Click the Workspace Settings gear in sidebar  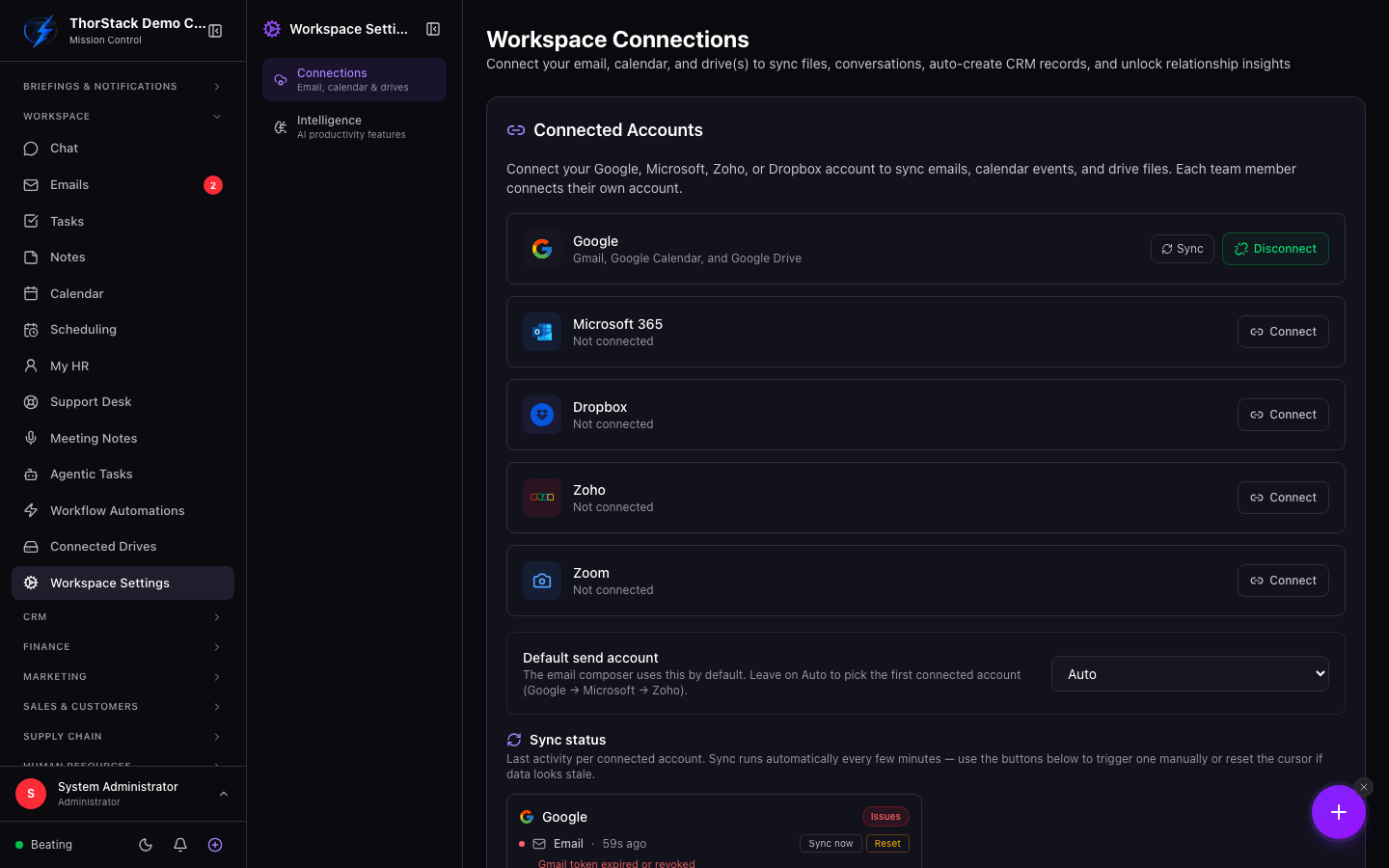coord(31,583)
